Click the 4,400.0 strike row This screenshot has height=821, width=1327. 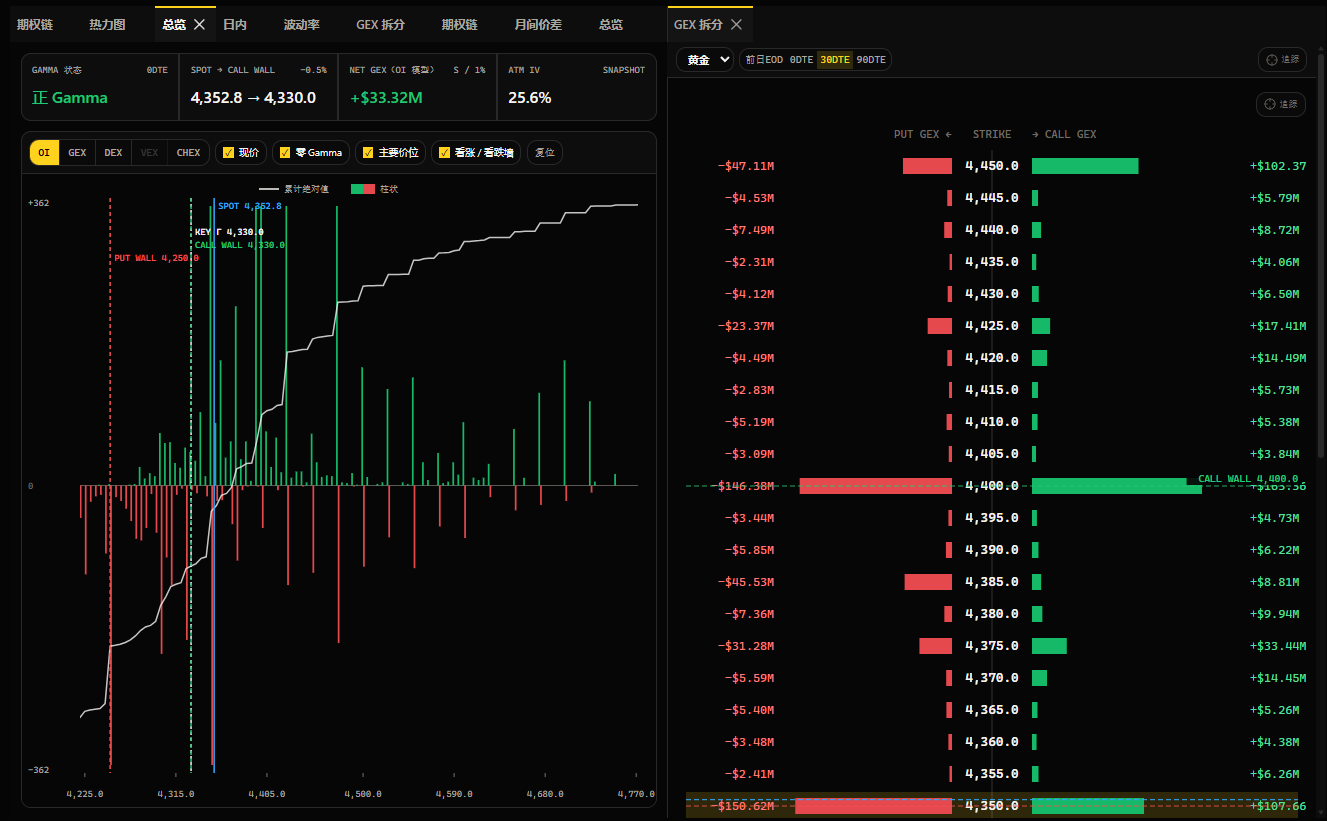coord(996,486)
